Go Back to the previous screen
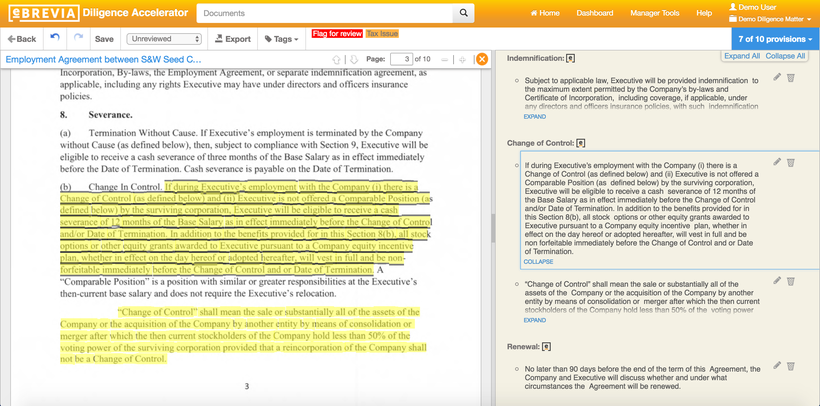This screenshot has height=406, width=820. [x=22, y=39]
